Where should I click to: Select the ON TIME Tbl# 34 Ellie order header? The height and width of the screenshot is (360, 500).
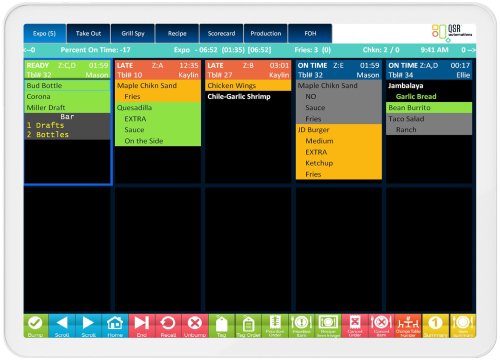pos(429,70)
